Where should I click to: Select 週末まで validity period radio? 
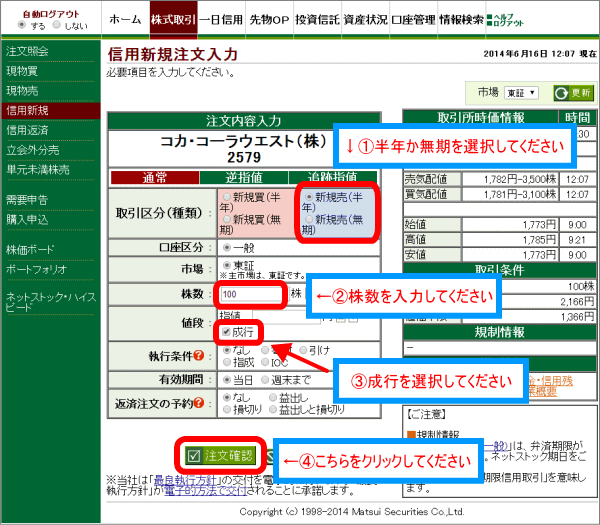click(x=265, y=380)
